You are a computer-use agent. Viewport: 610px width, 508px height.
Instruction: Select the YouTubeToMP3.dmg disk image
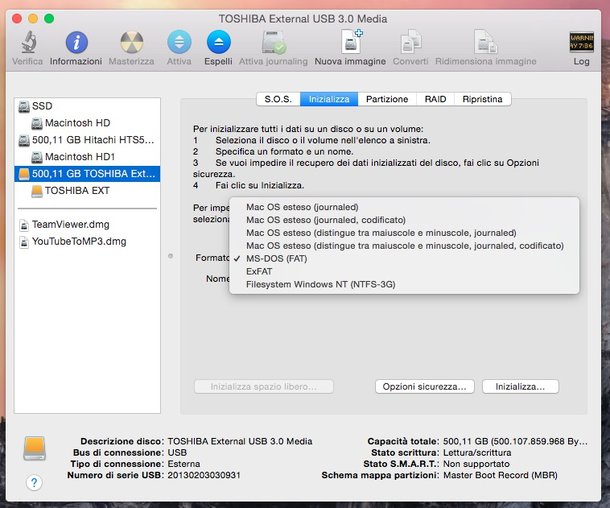point(87,242)
